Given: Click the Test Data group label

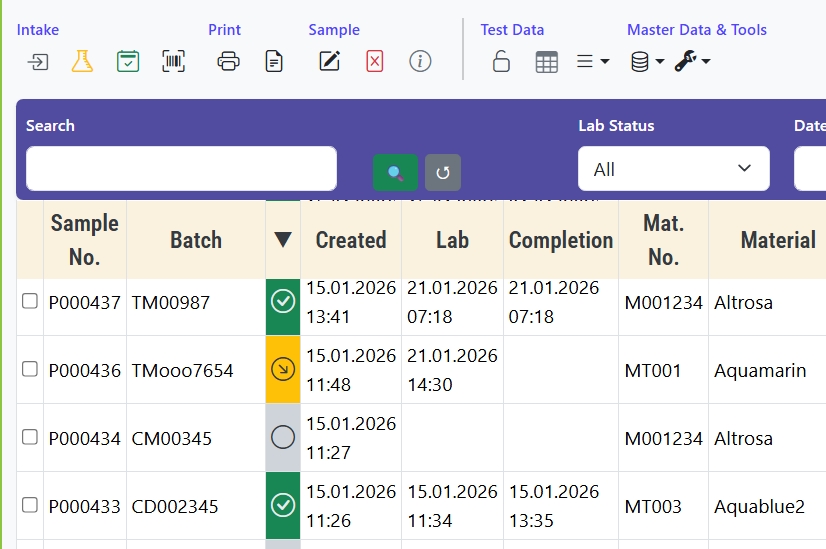Looking at the screenshot, I should pyautogui.click(x=512, y=30).
